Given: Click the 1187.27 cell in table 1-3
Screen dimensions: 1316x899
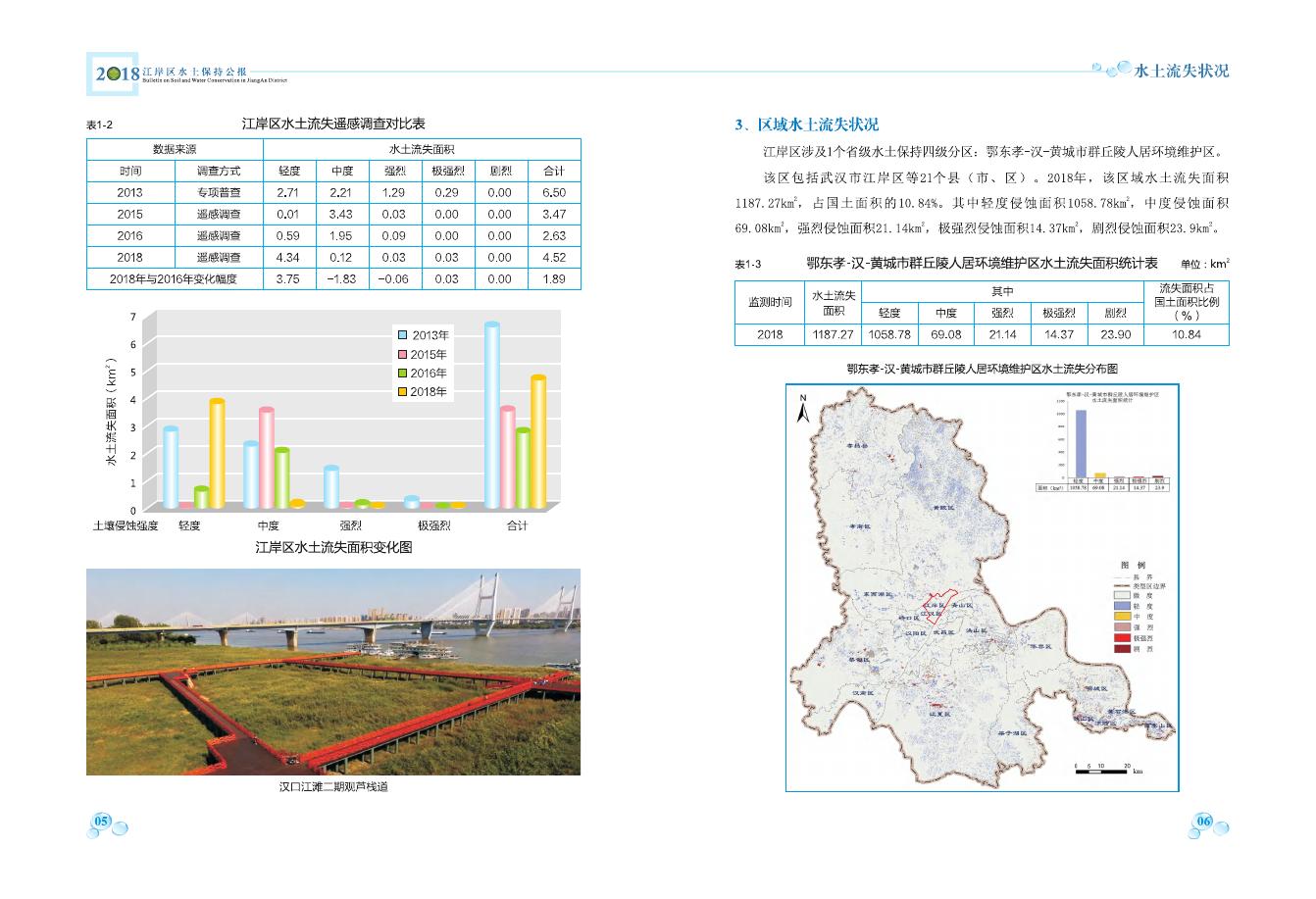Looking at the screenshot, I should pyautogui.click(x=834, y=334).
